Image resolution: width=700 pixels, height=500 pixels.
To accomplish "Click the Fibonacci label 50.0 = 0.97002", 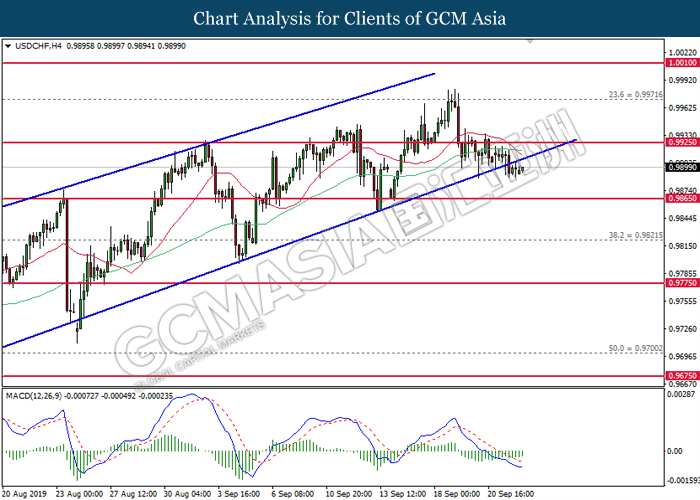I will point(636,348).
